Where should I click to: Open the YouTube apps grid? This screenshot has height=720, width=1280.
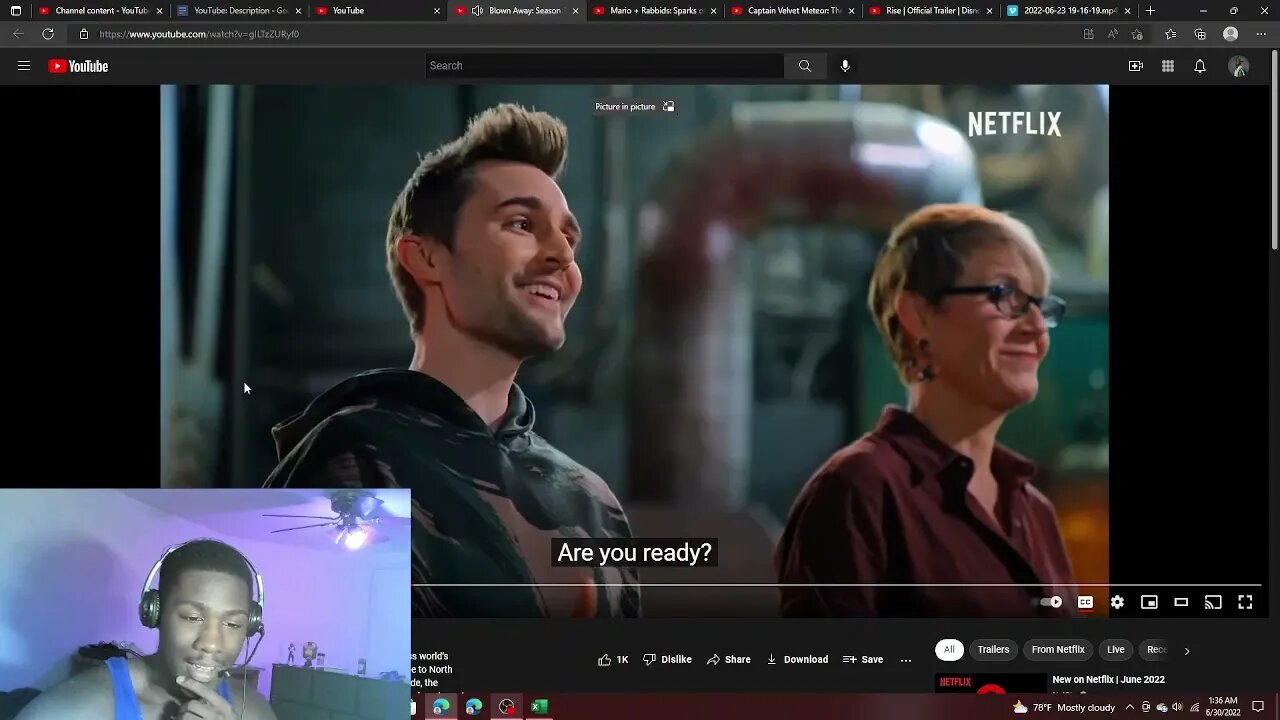(x=1167, y=66)
